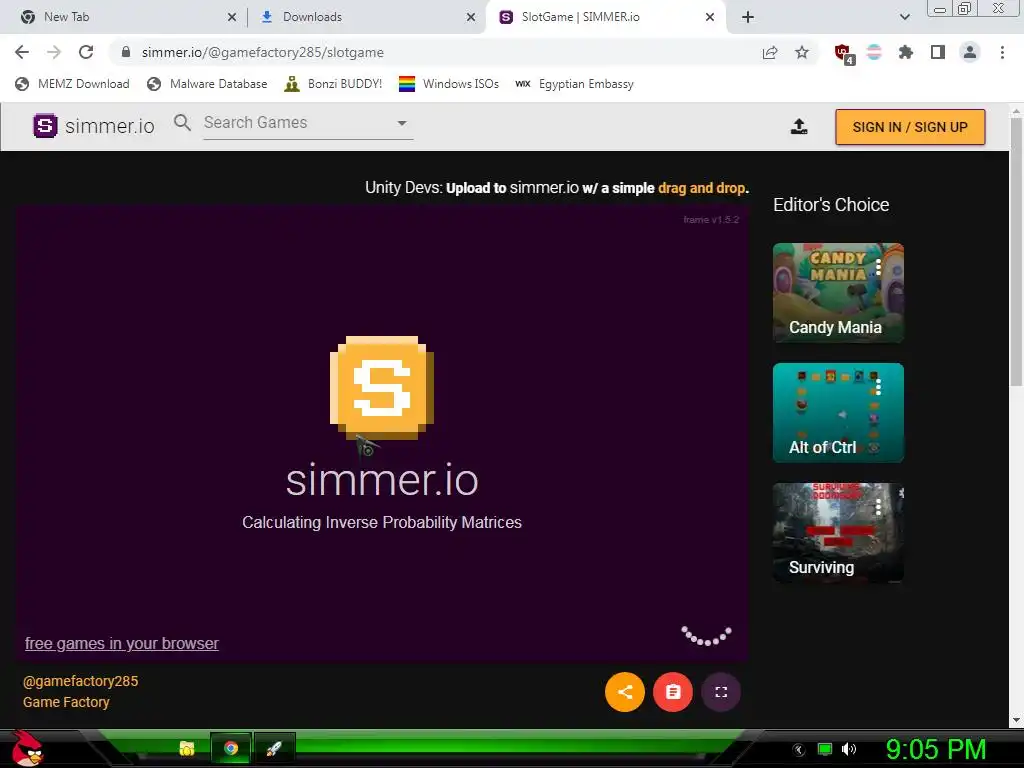Click the simmer.io header wordmark
This screenshot has width=1024, height=768.
pos(110,125)
